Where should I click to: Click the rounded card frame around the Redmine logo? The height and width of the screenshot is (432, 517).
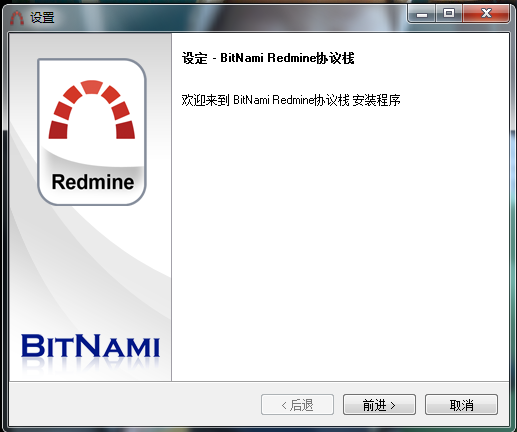tap(92, 132)
